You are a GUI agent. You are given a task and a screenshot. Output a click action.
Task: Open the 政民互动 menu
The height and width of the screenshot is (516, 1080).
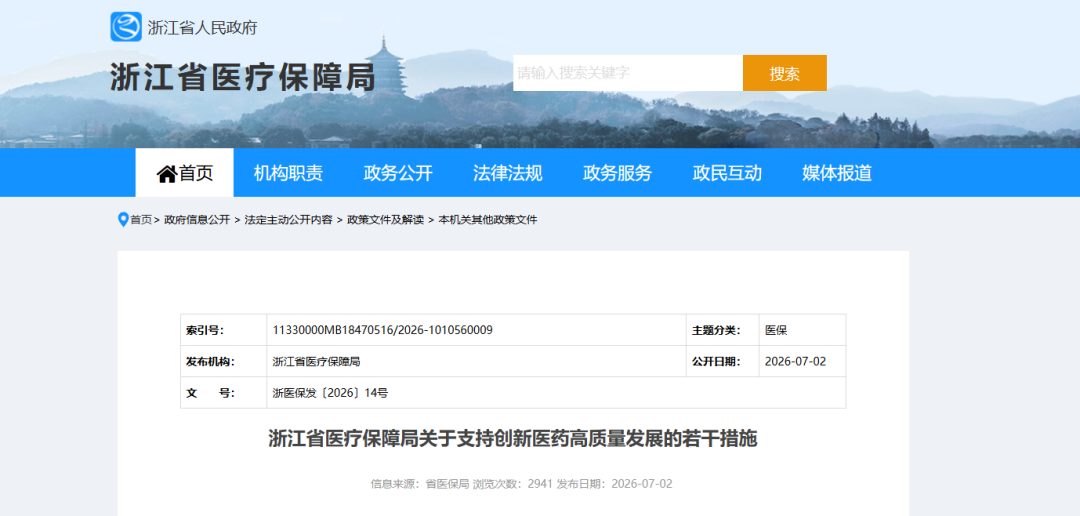click(x=727, y=173)
